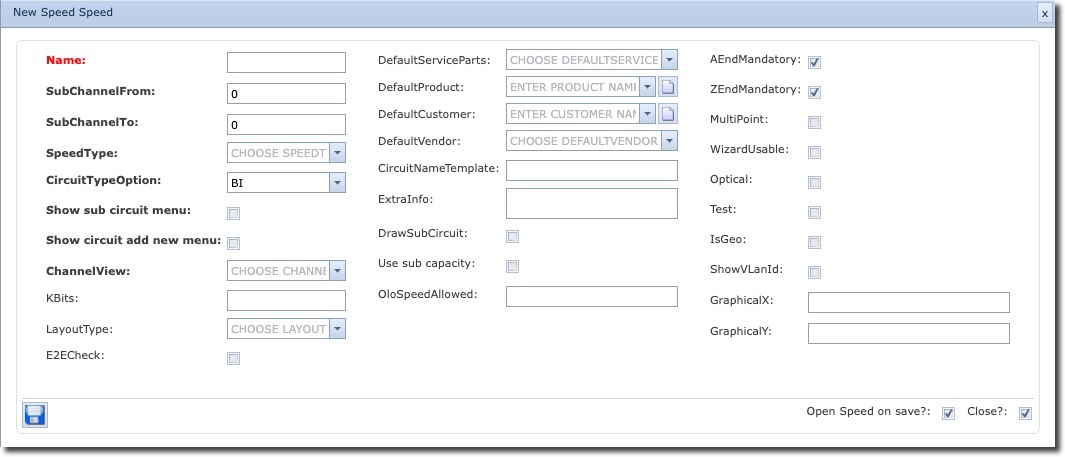Screen dimensions: 1065x457
Task: Select the ExtraInfo text area
Action: pyautogui.click(x=592, y=203)
